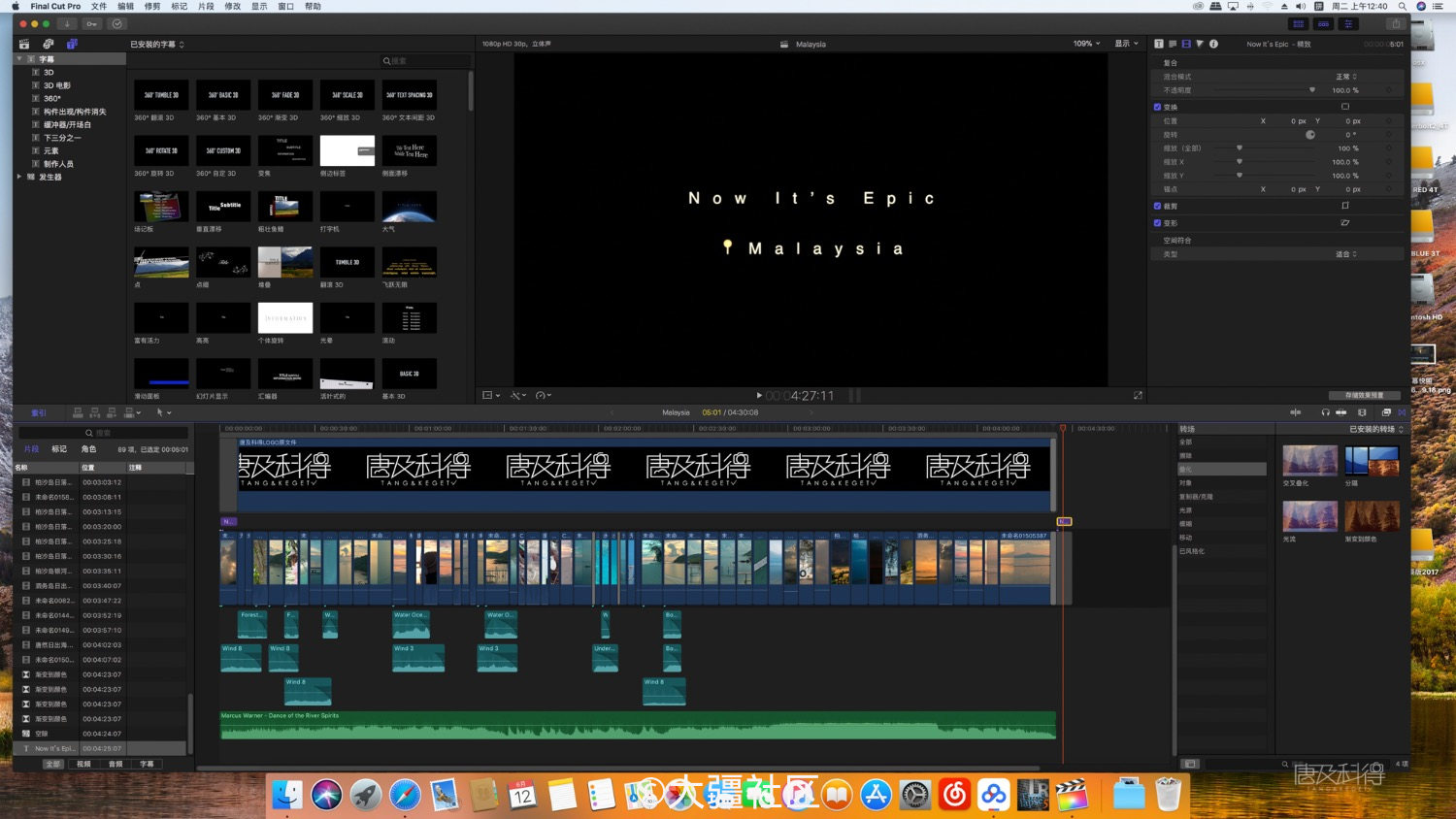Click the 索引 timeline index button
The width and height of the screenshot is (1456, 819).
coord(39,412)
